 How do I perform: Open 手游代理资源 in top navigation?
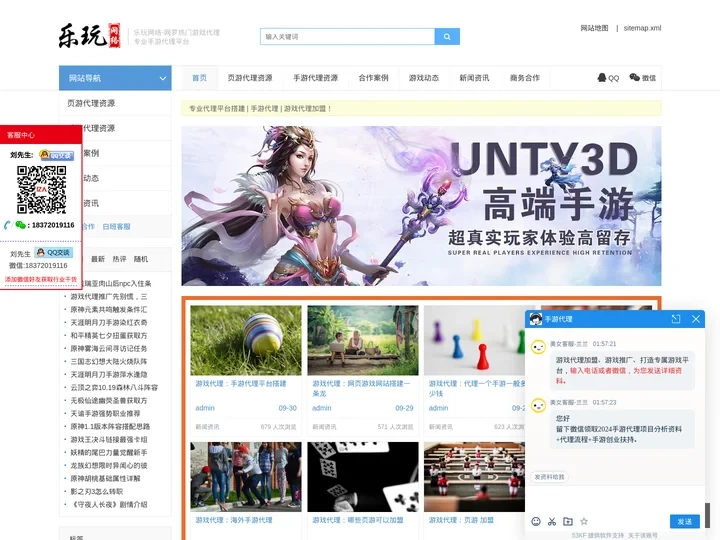coord(315,78)
